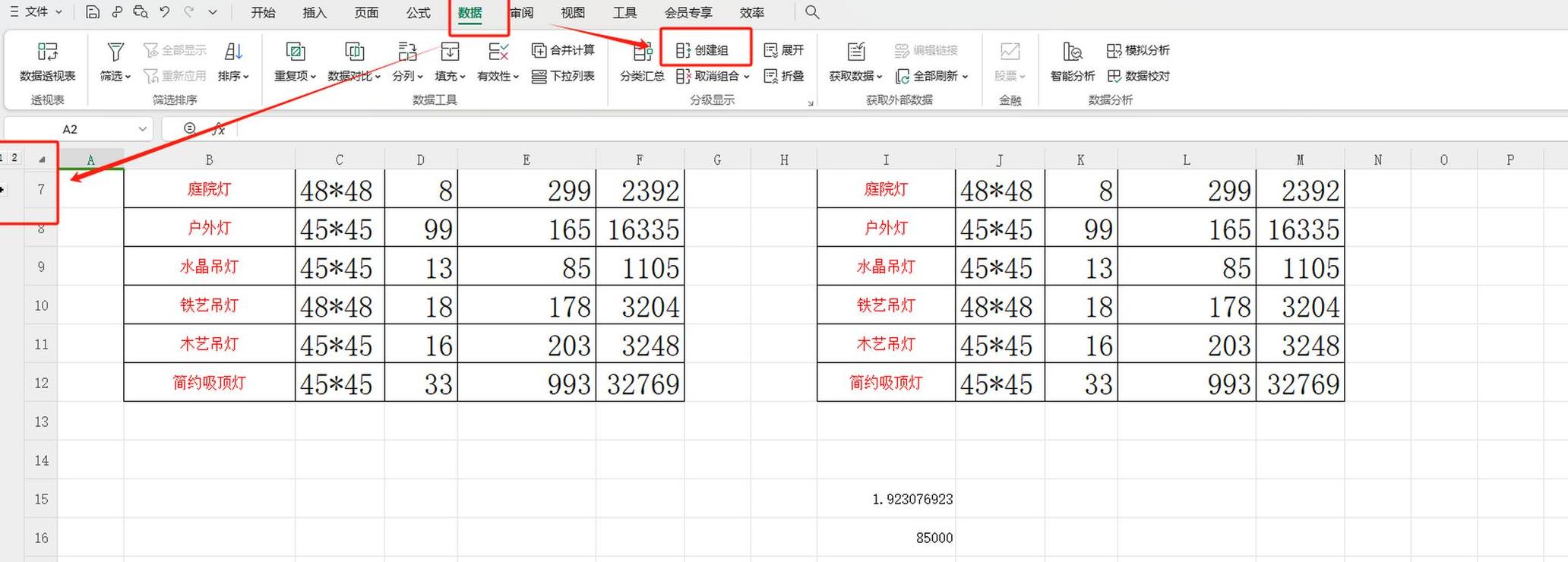Click the 有效性 validation icon

pyautogui.click(x=498, y=52)
